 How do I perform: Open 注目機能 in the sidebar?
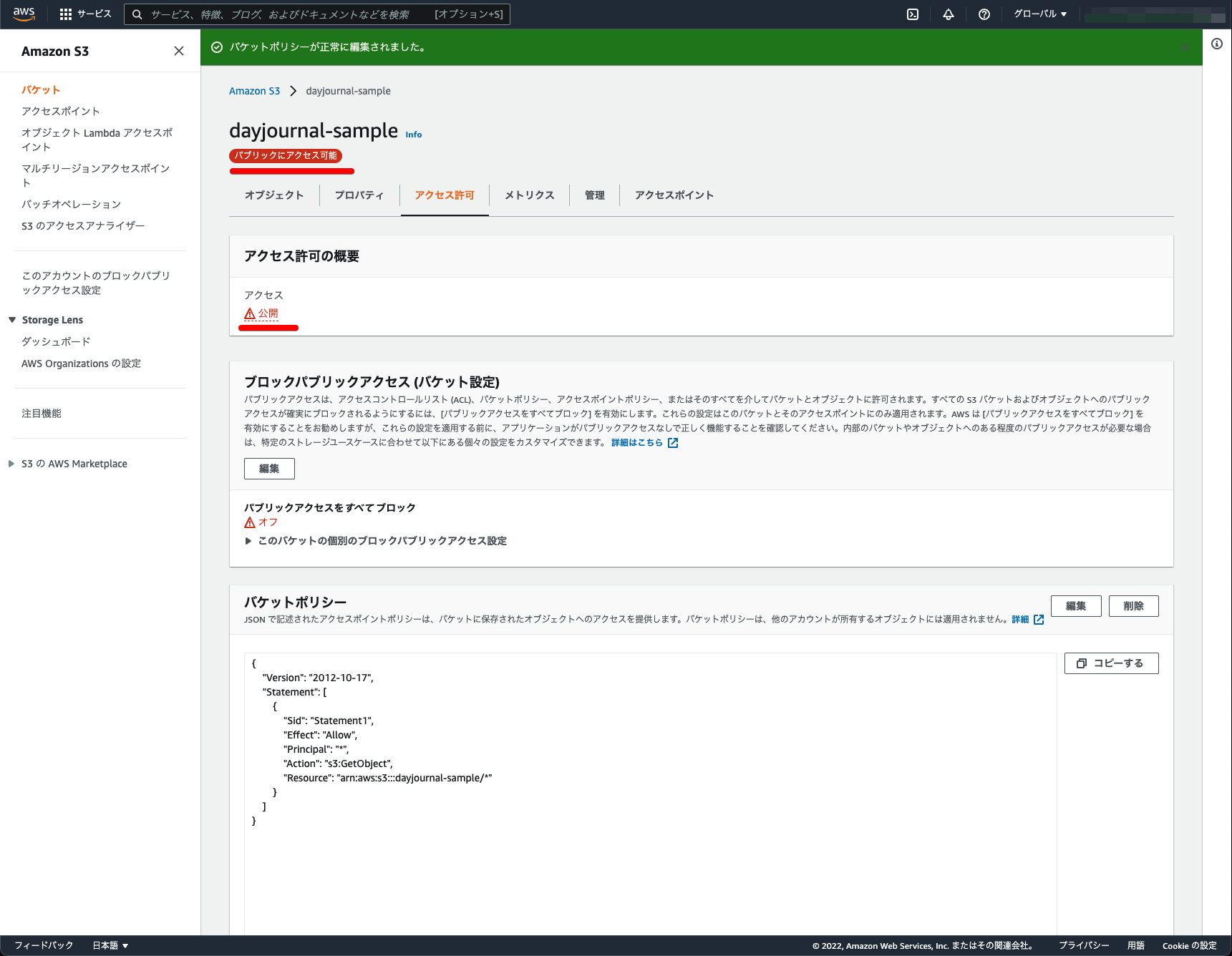click(x=42, y=414)
